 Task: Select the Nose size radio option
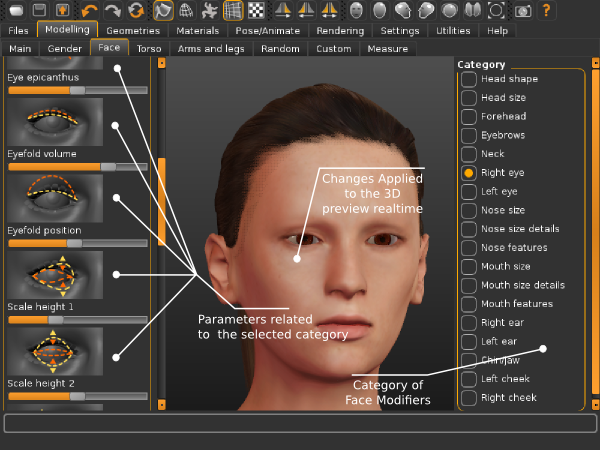tap(468, 210)
